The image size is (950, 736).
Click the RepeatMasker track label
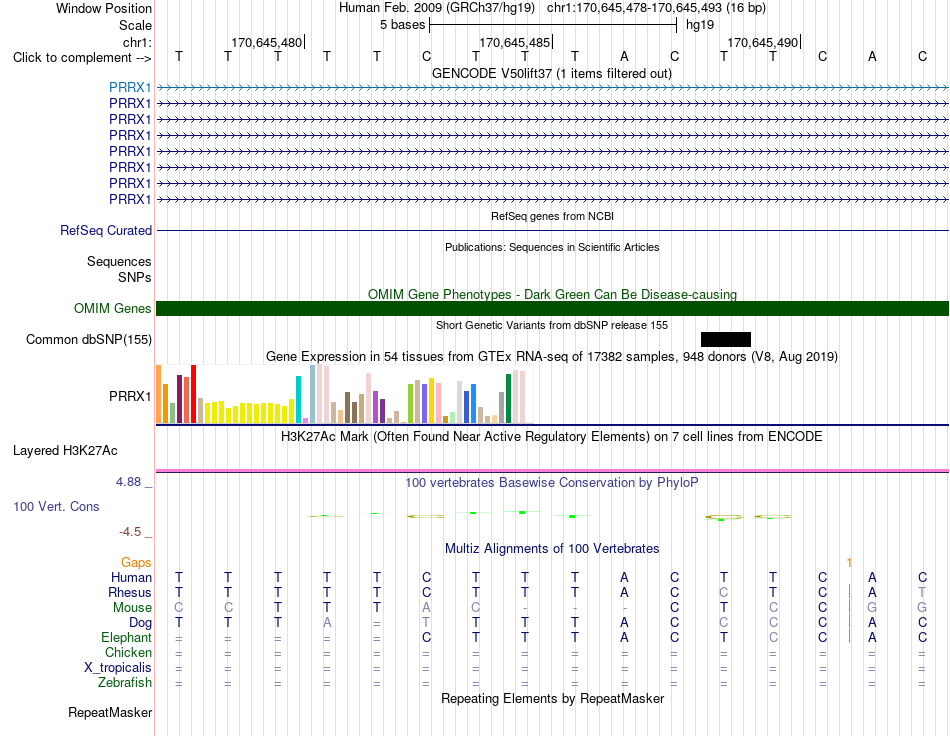110,712
